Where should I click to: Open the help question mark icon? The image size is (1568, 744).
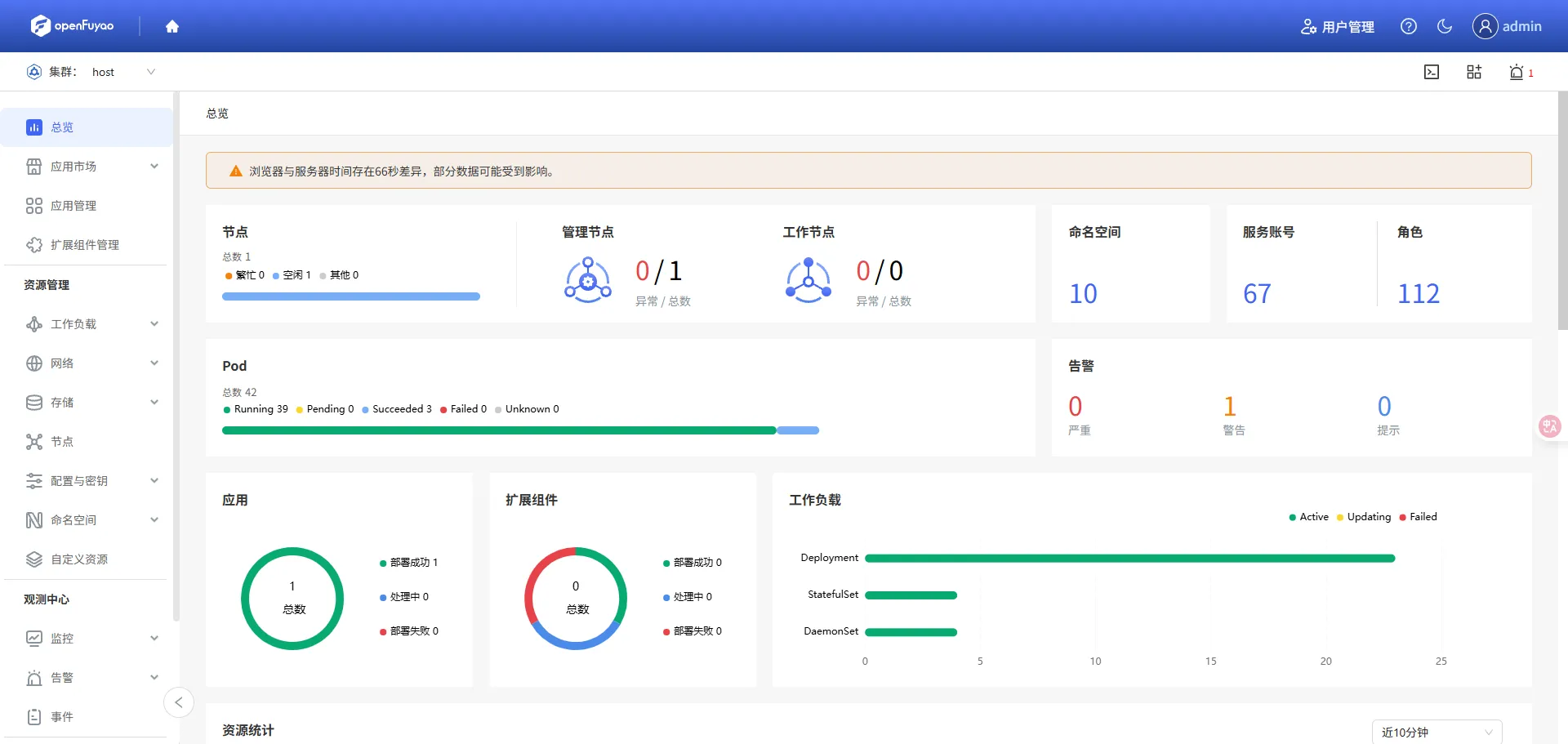pyautogui.click(x=1408, y=26)
